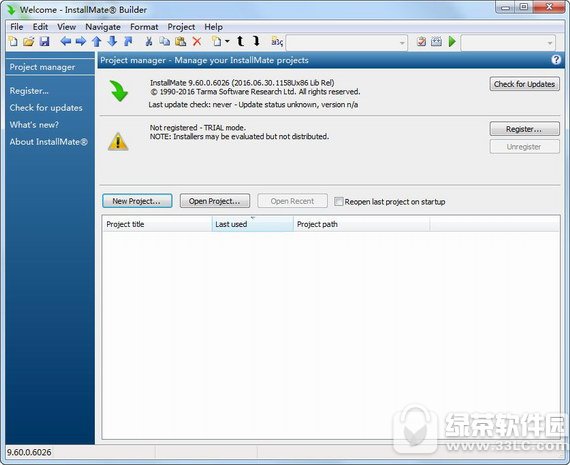Viewport: 570px width, 465px height.
Task: Click the 'Last update check: never' text
Action: tap(190, 105)
